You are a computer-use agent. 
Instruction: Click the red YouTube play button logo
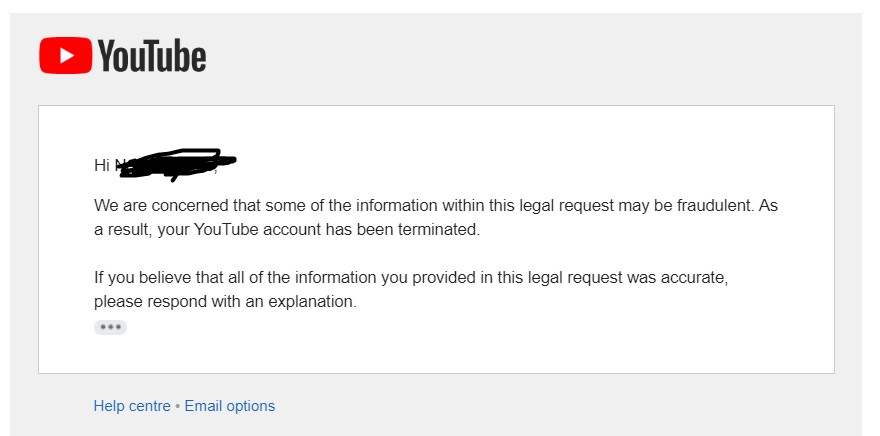click(x=66, y=55)
